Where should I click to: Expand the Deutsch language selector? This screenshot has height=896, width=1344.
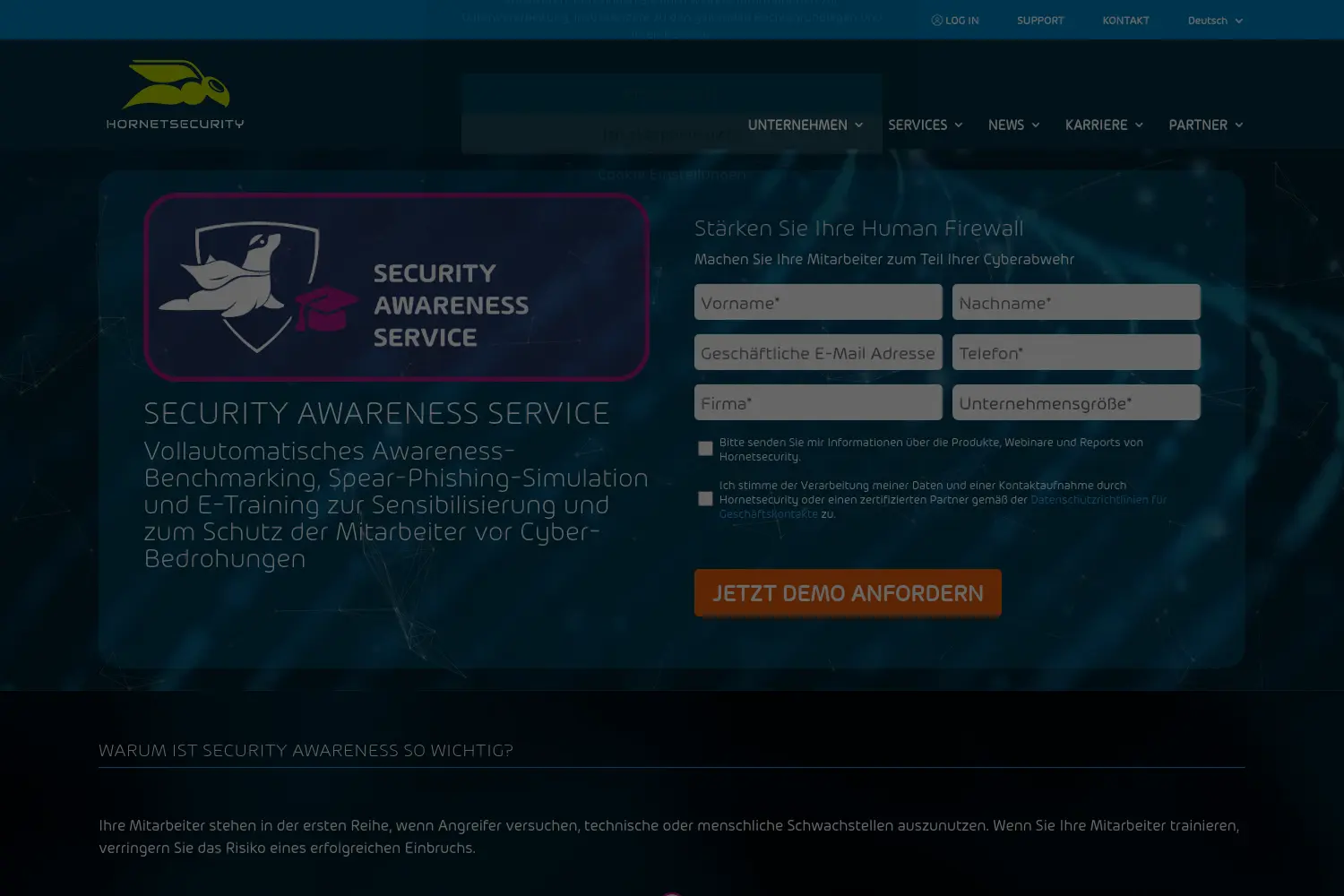1215,21
